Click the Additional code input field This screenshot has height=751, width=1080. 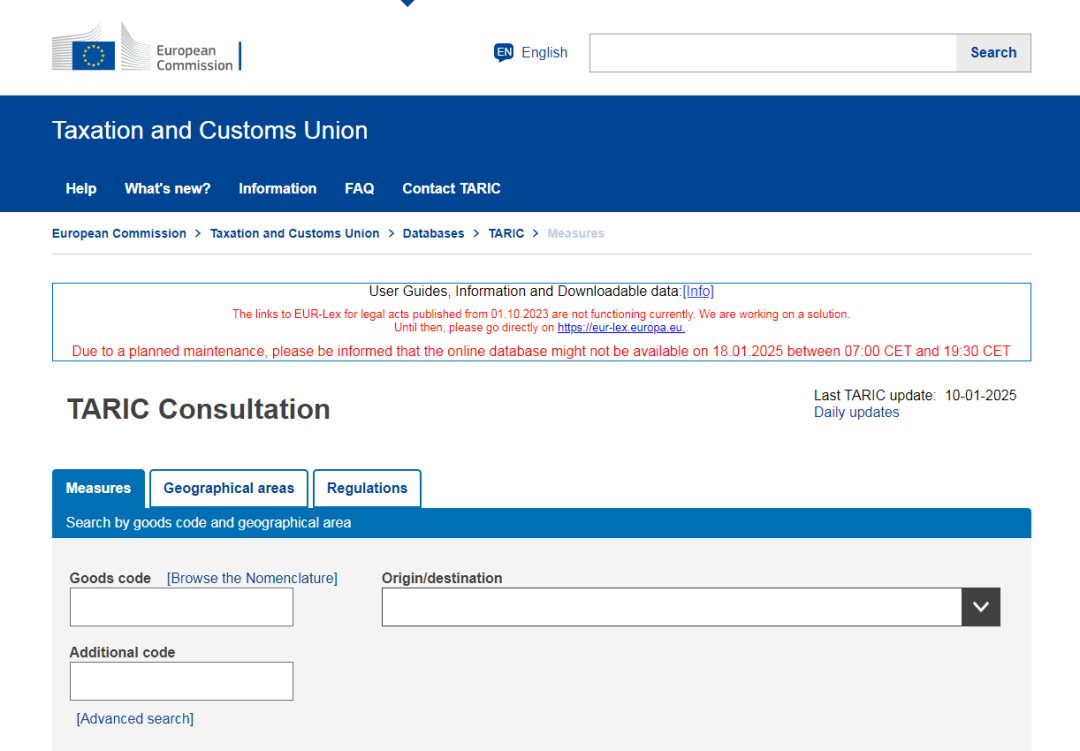click(181, 681)
